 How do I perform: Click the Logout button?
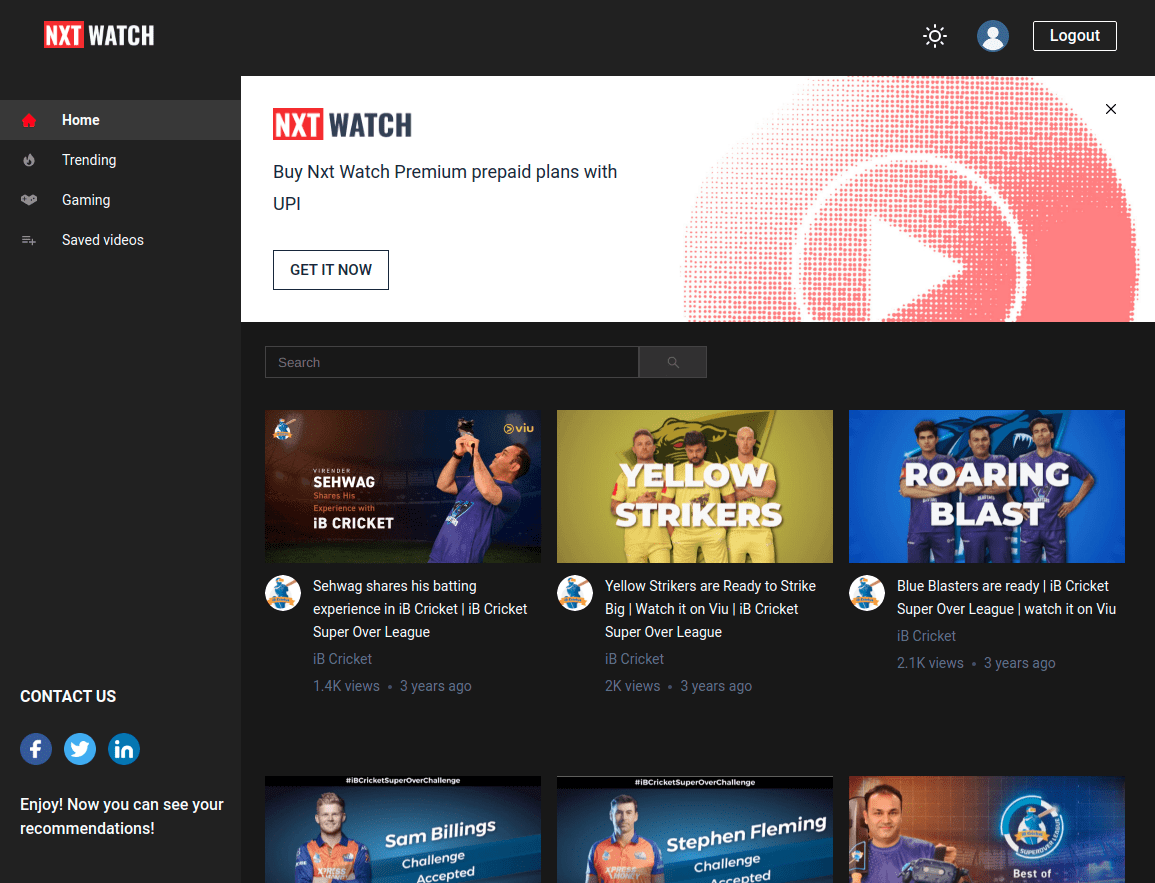pyautogui.click(x=1074, y=35)
